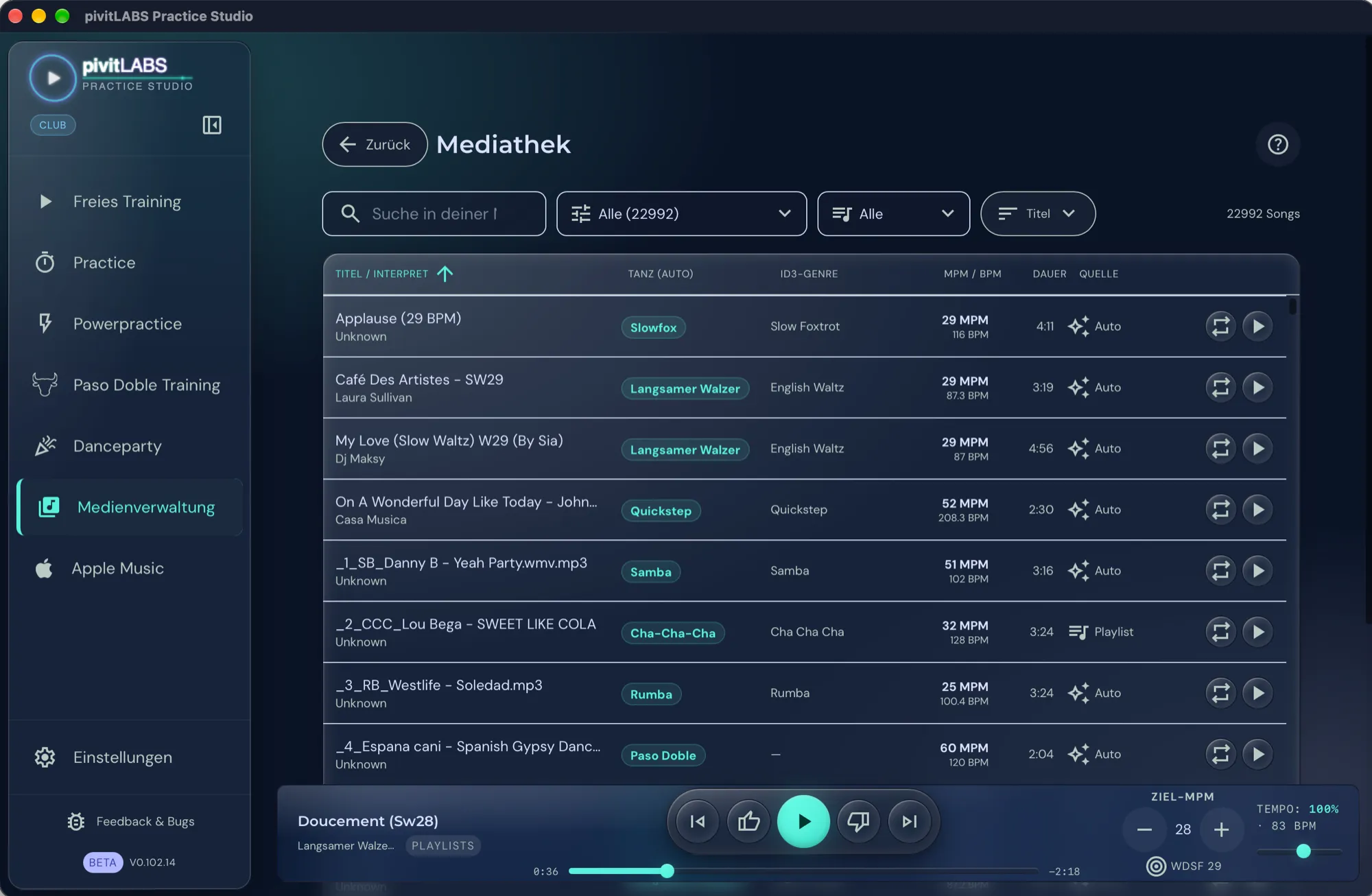Screen dimensions: 1372x896
Task: Click the WDSF 29 target icon
Action: pyautogui.click(x=1156, y=866)
